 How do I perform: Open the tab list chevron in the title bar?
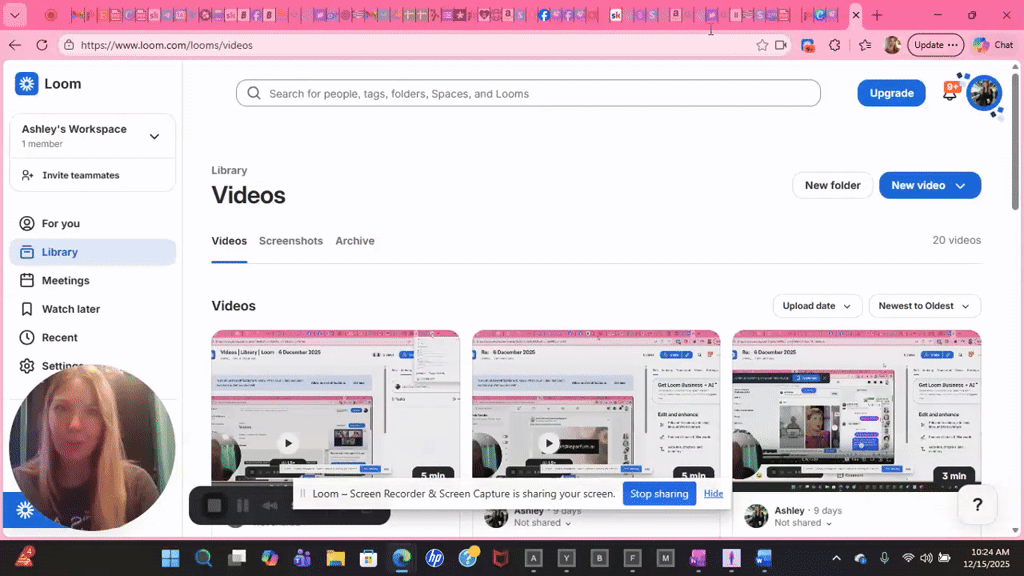[14, 15]
